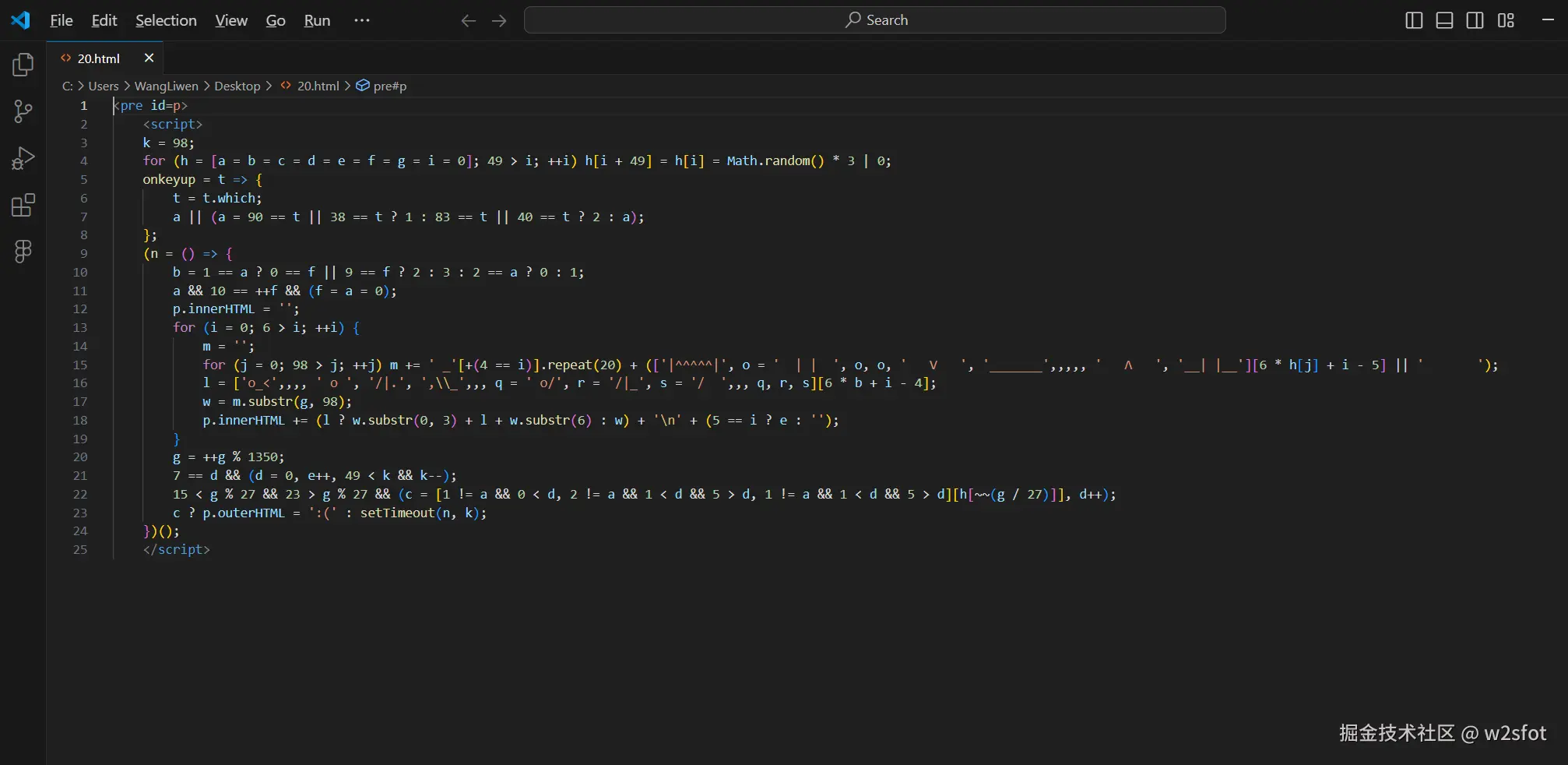Click the "<pre id=p>" tag text

click(x=150, y=105)
